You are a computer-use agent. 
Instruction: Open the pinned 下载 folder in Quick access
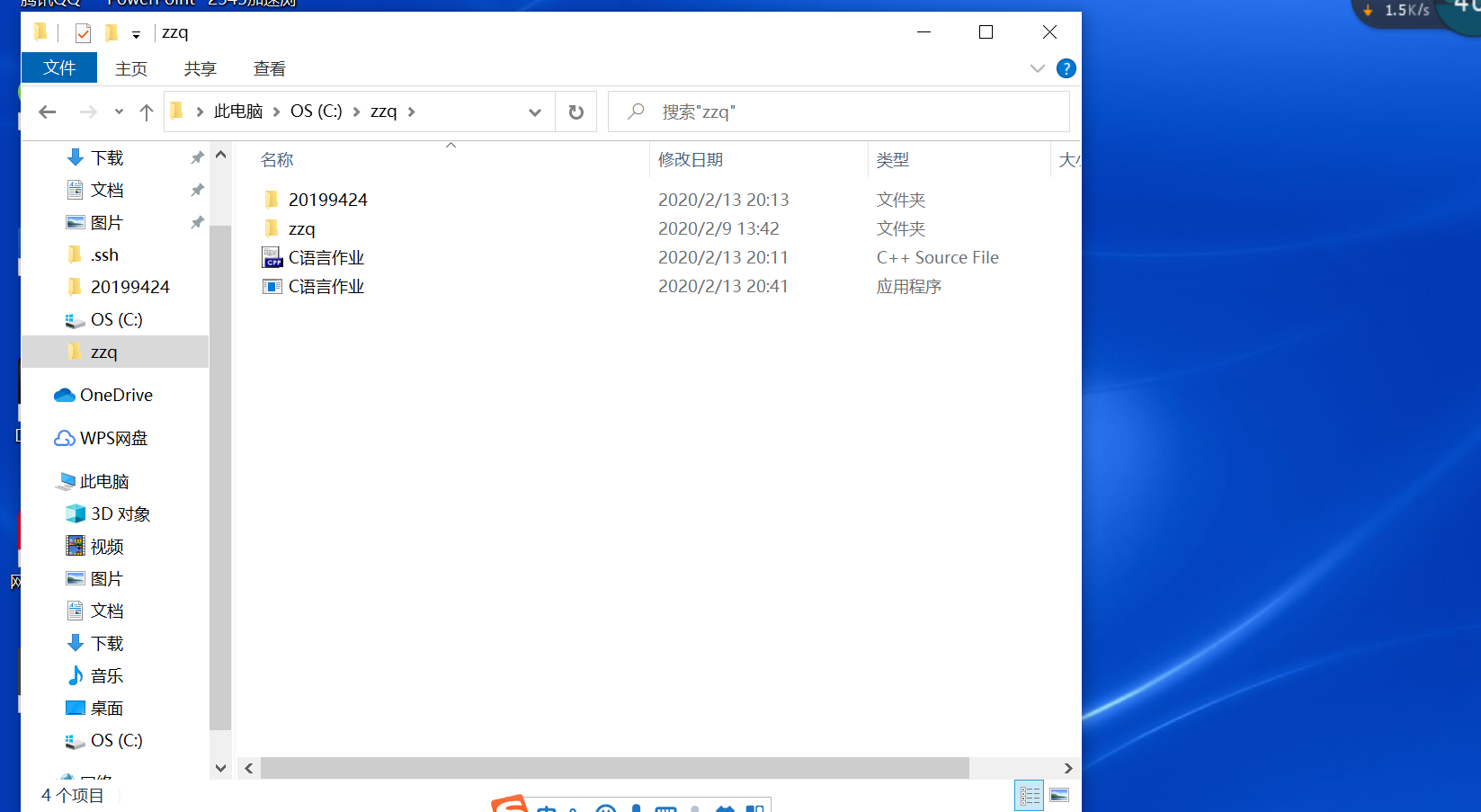coord(108,158)
